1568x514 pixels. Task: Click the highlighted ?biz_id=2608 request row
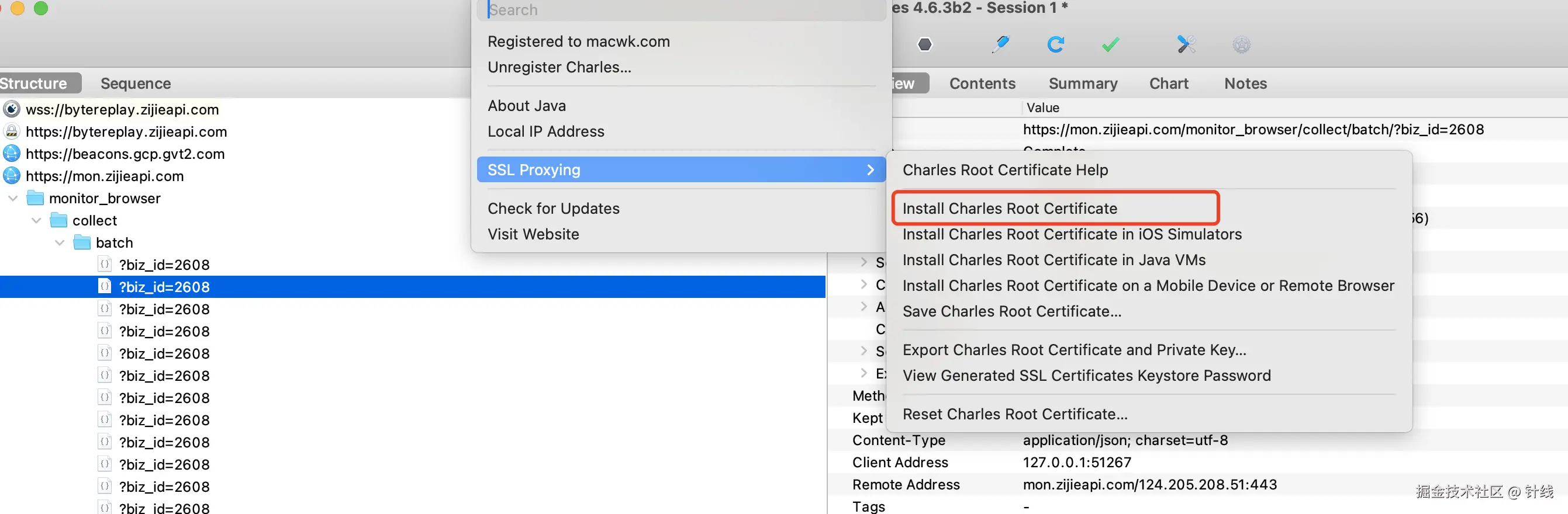coord(413,287)
